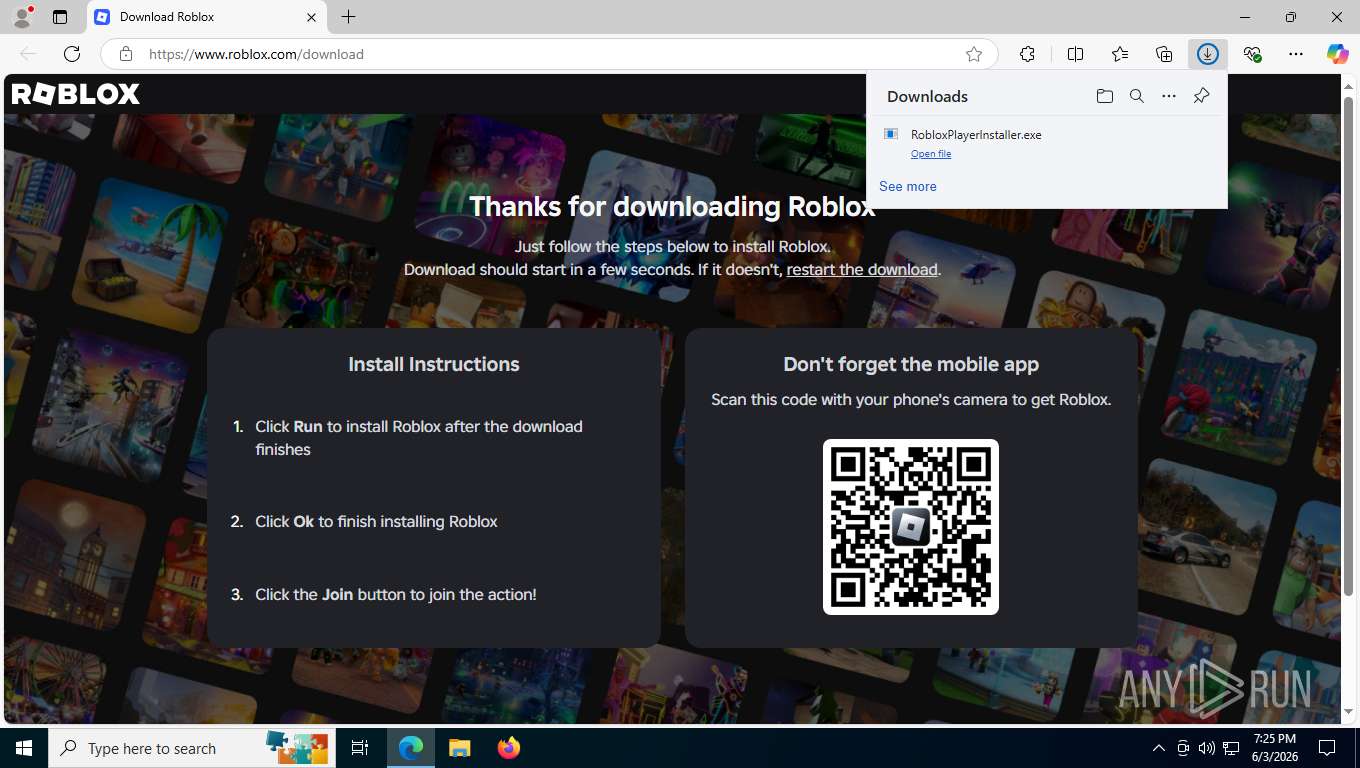Show hidden tray icons chevron

pyautogui.click(x=1159, y=748)
